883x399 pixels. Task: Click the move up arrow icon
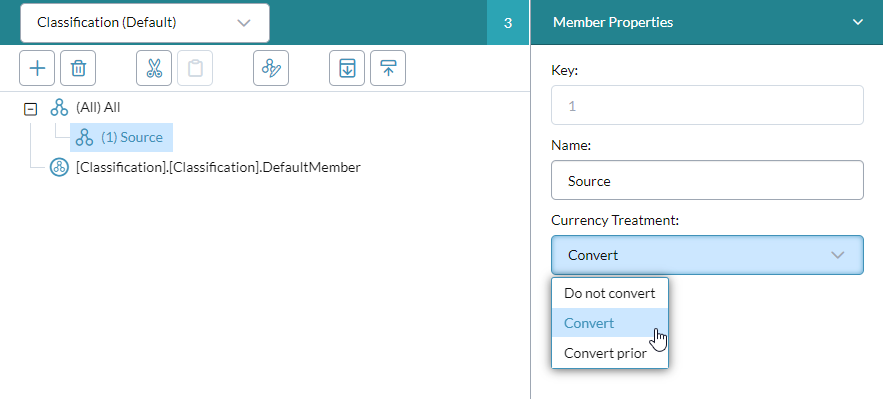(x=388, y=68)
